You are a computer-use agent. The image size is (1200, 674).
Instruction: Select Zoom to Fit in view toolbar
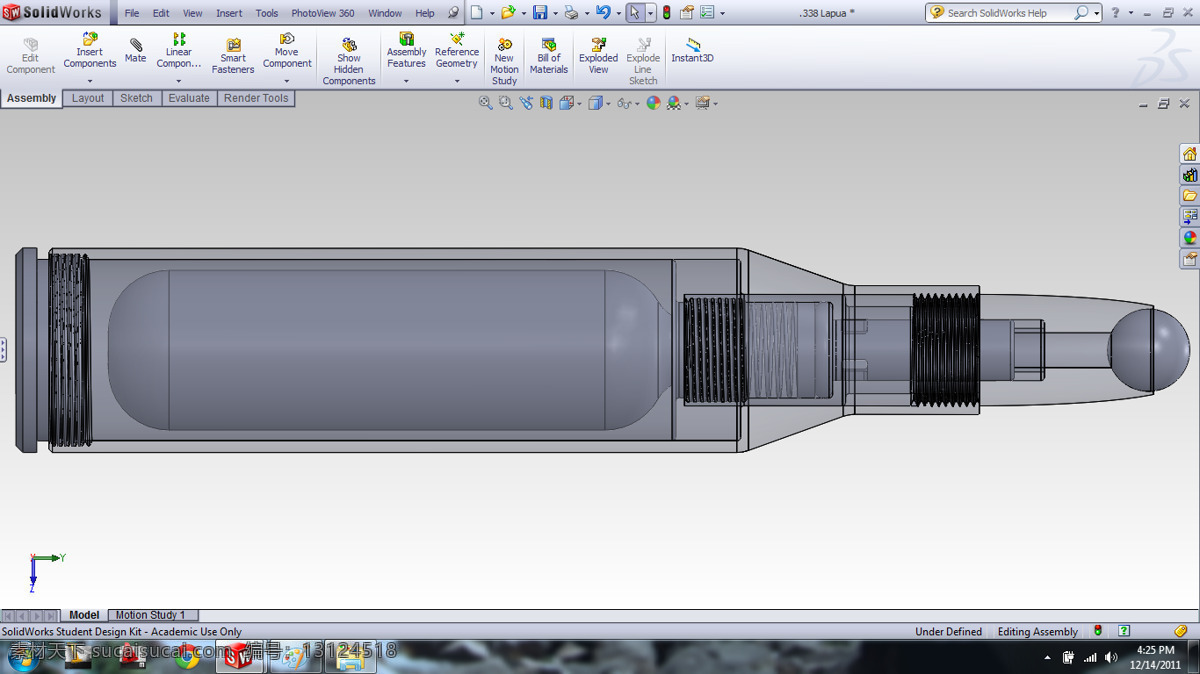tap(485, 103)
